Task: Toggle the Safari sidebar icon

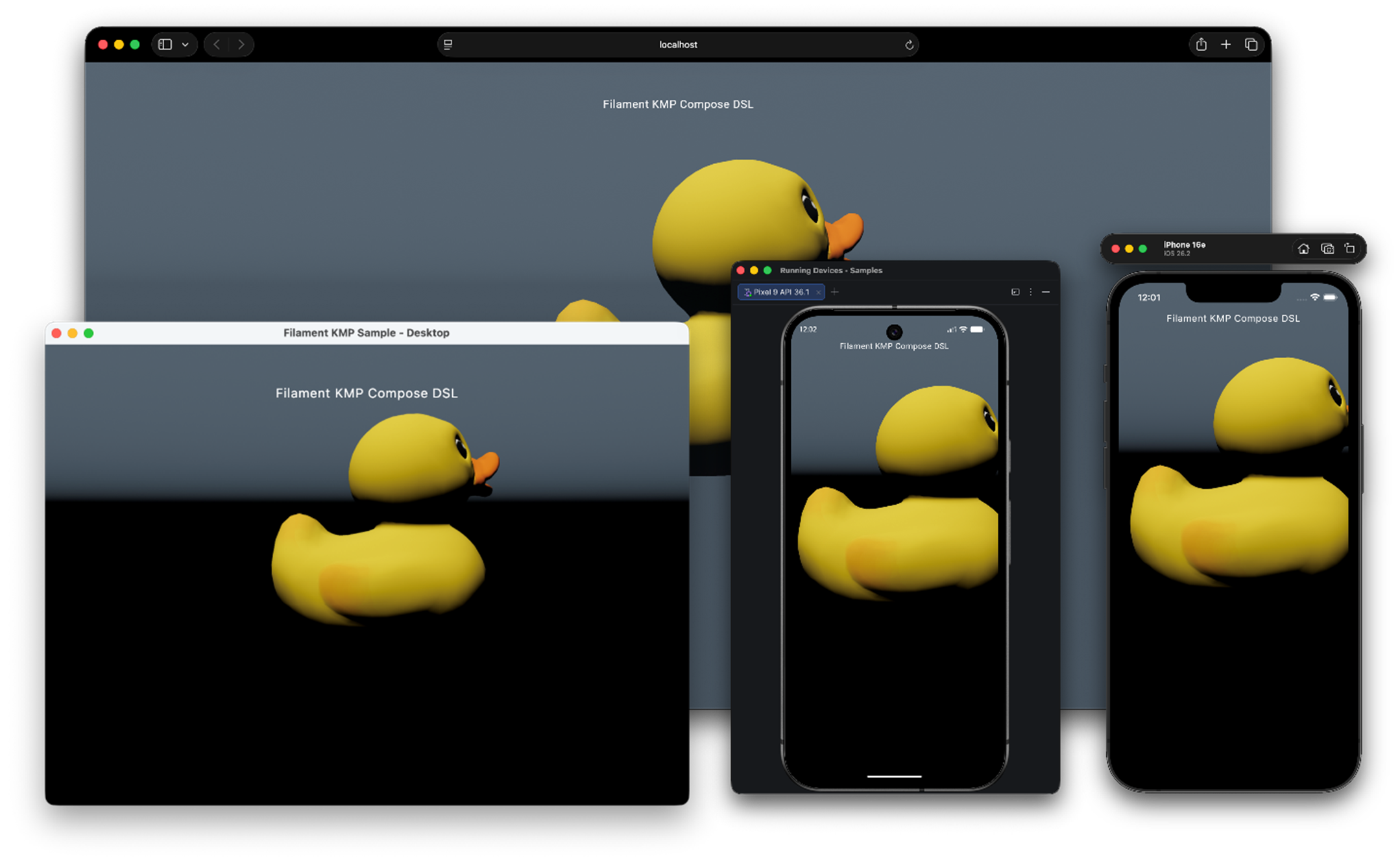Action: (165, 44)
